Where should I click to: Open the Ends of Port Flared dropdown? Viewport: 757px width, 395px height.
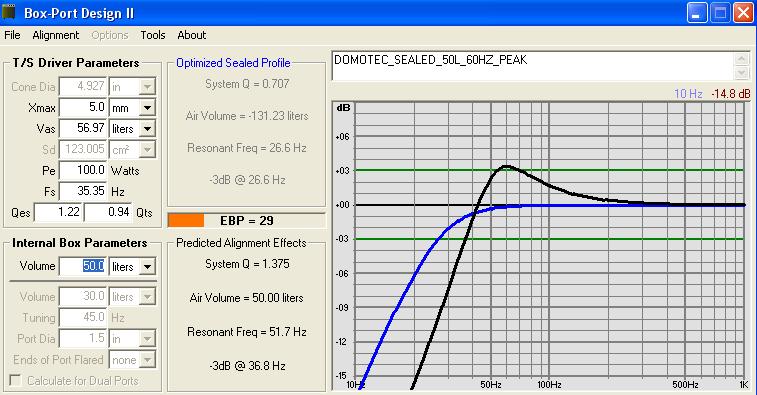tap(147, 360)
